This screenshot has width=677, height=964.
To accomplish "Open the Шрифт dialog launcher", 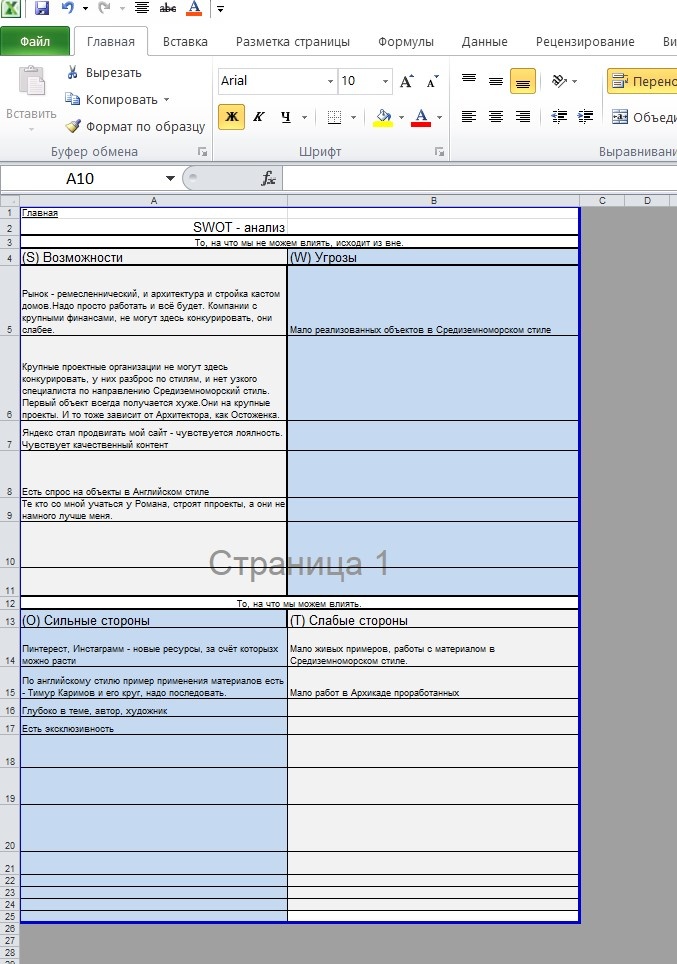I will [439, 152].
